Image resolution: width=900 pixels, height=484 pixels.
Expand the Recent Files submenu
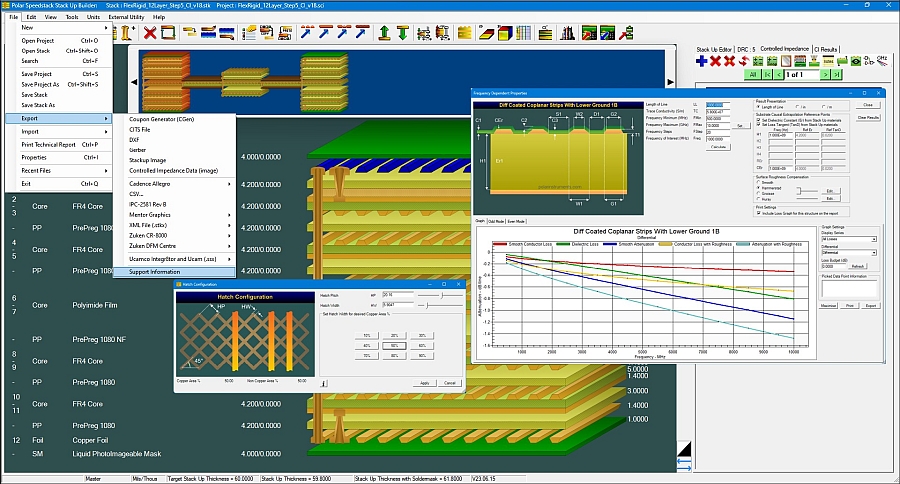tap(59, 171)
